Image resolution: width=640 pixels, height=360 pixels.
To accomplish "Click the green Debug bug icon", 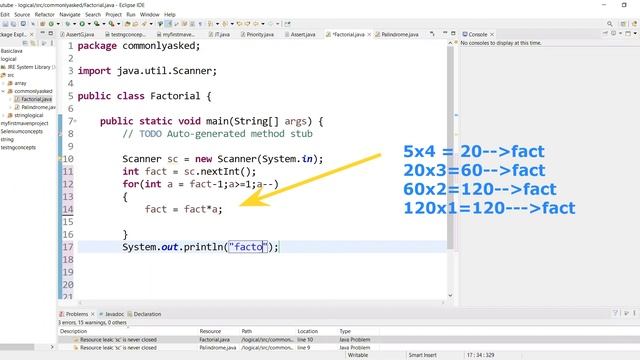I will (68, 24).
